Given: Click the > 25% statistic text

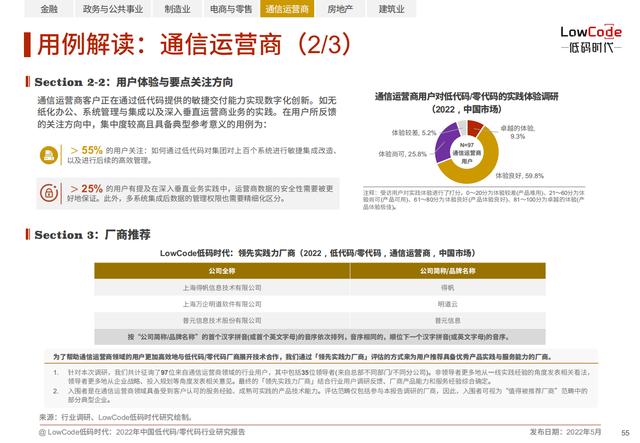Looking at the screenshot, I should point(87,189).
